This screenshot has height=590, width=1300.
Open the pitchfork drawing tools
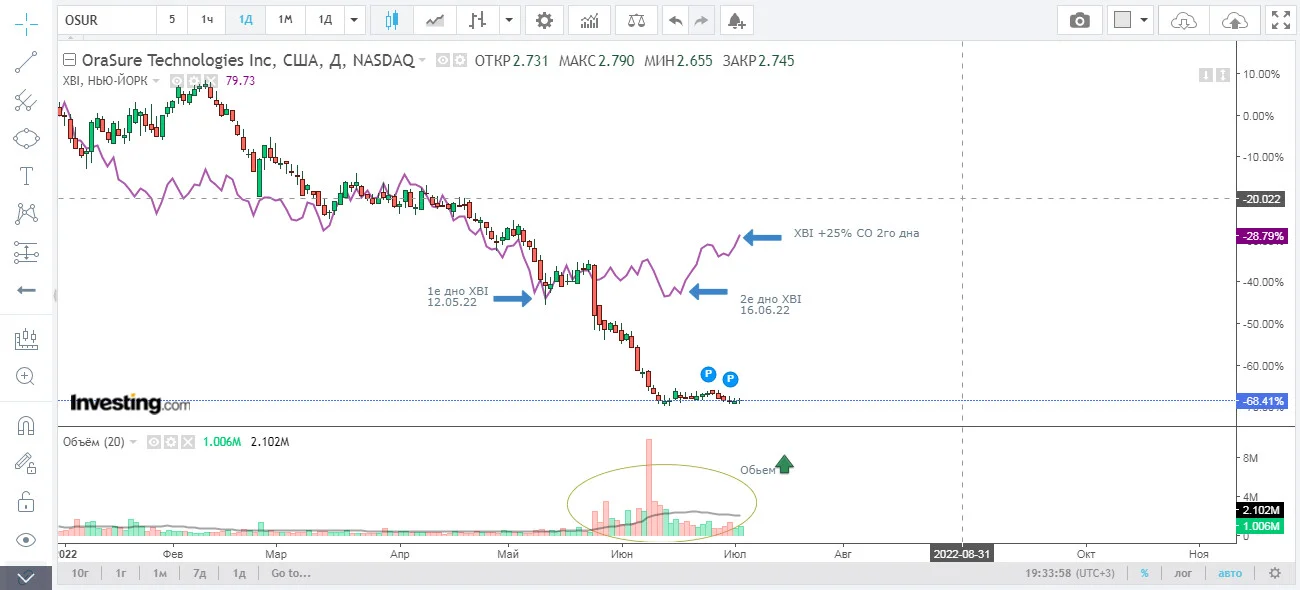(x=26, y=101)
